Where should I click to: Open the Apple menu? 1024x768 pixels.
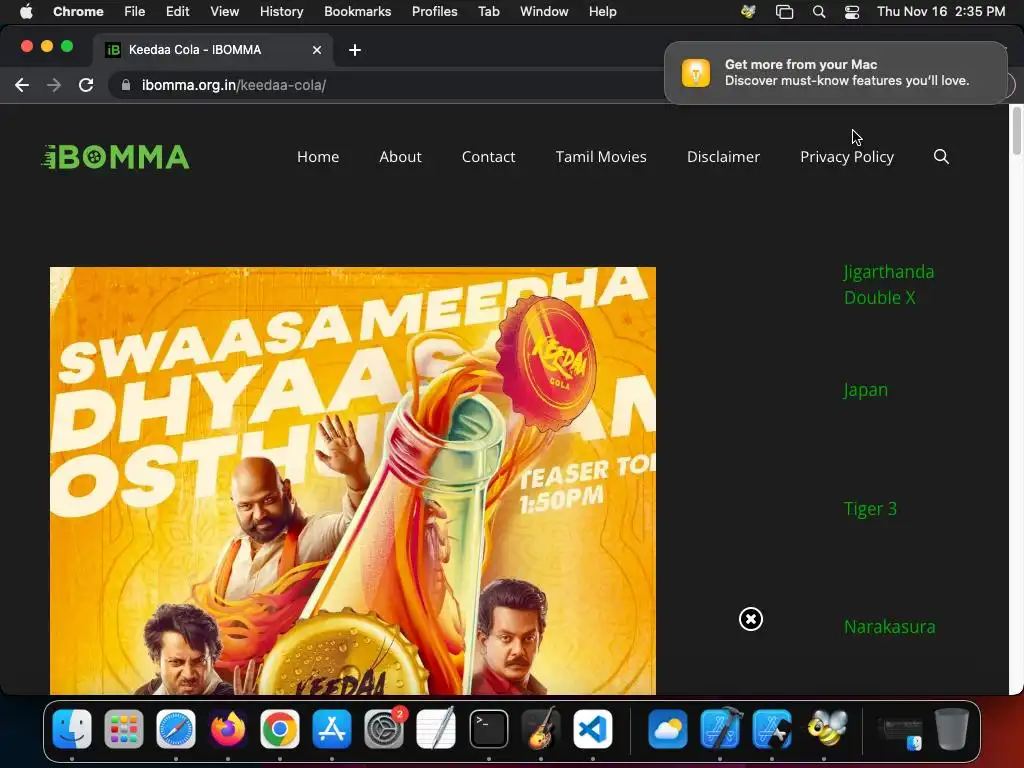(x=26, y=12)
